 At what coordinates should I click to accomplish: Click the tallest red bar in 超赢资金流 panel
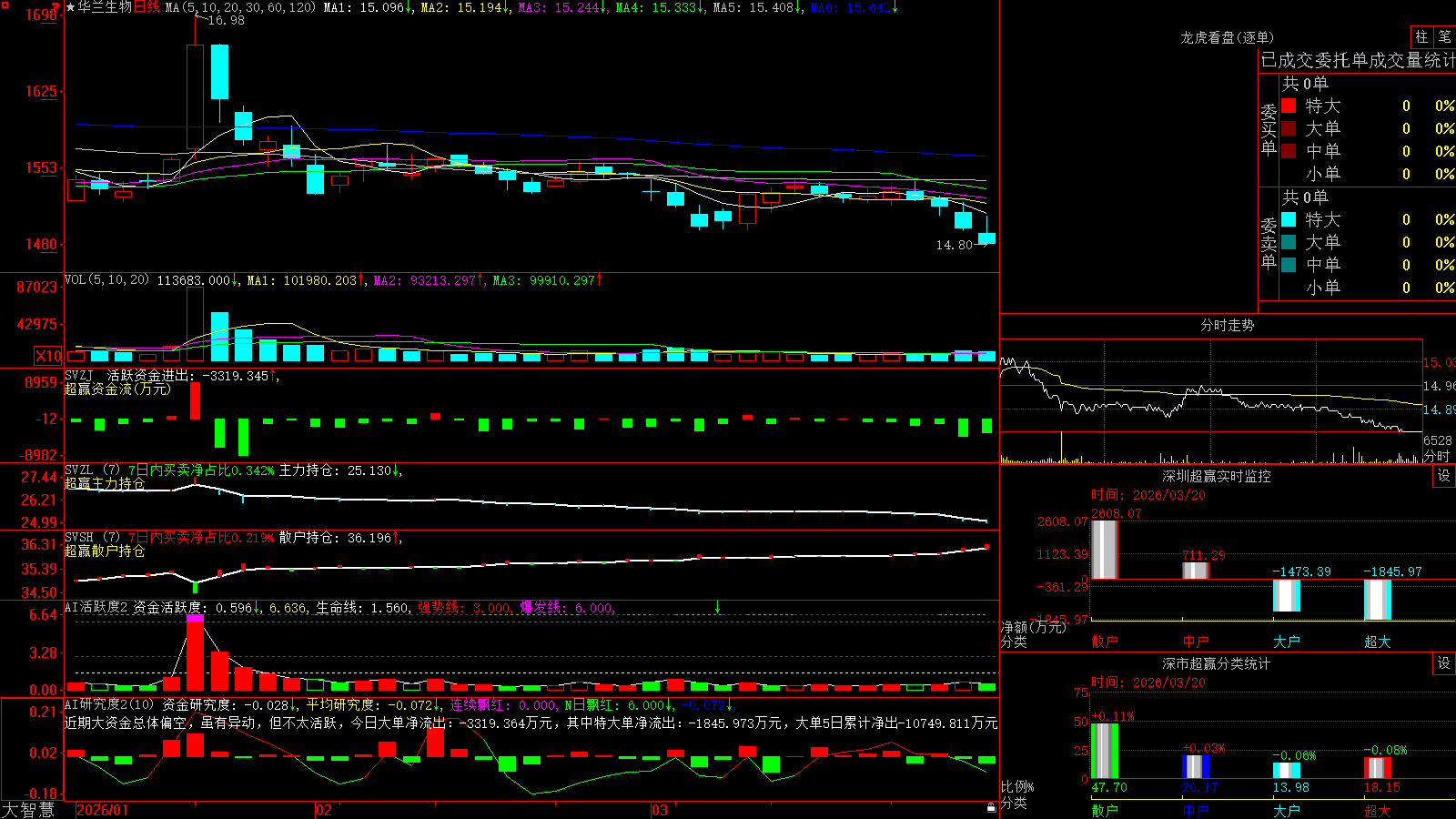coord(195,400)
